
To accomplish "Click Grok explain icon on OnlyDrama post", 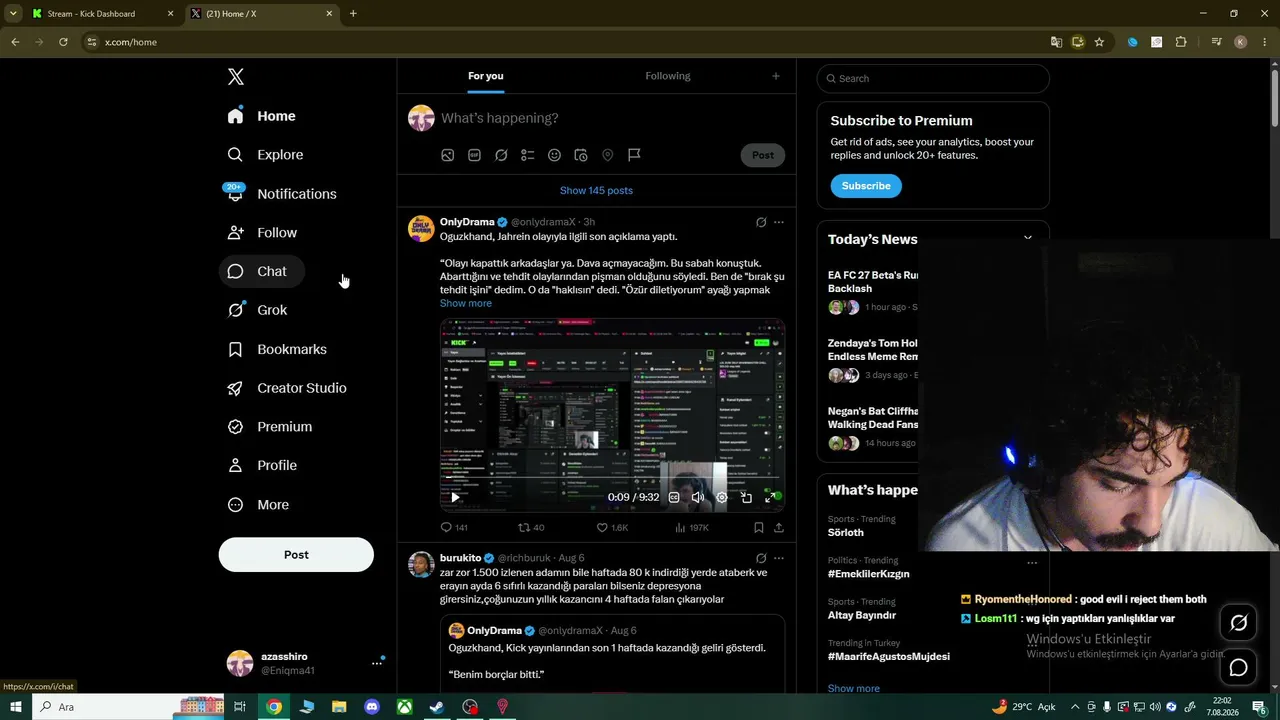I will pos(761,222).
